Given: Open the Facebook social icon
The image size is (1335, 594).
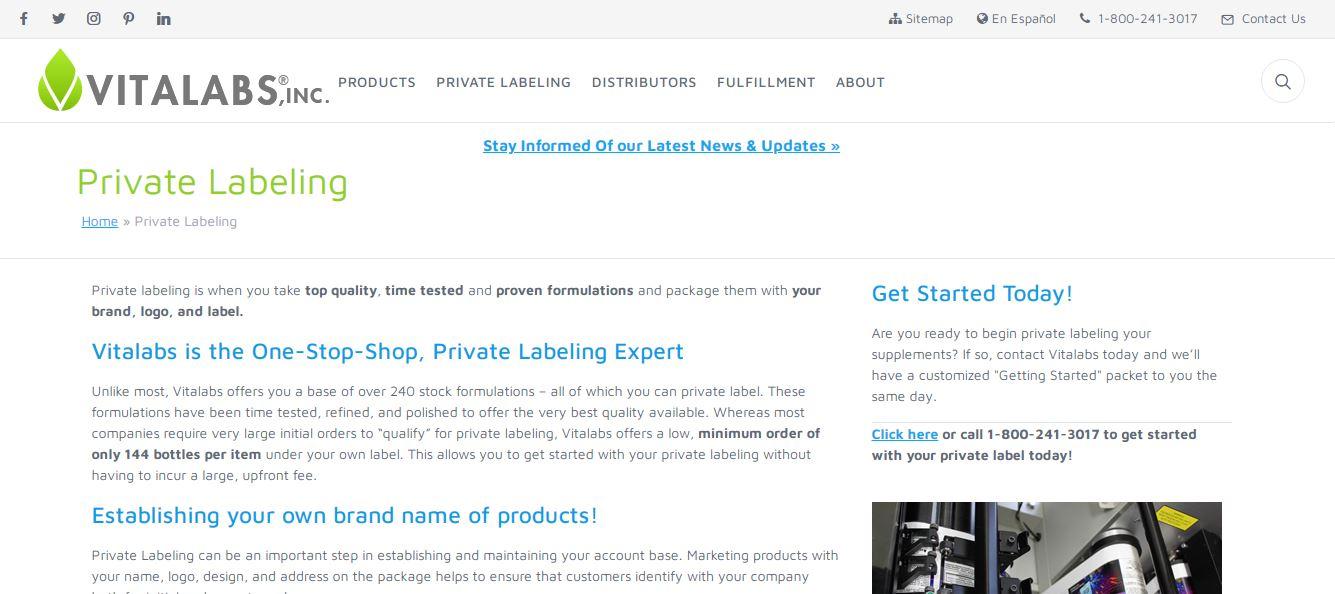Looking at the screenshot, I should [24, 18].
